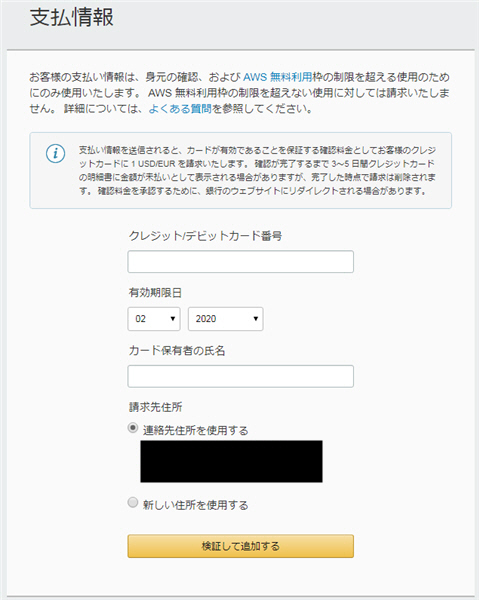This screenshot has width=479, height=600.
Task: Click the blacked-out contact address block
Action: tap(231, 461)
